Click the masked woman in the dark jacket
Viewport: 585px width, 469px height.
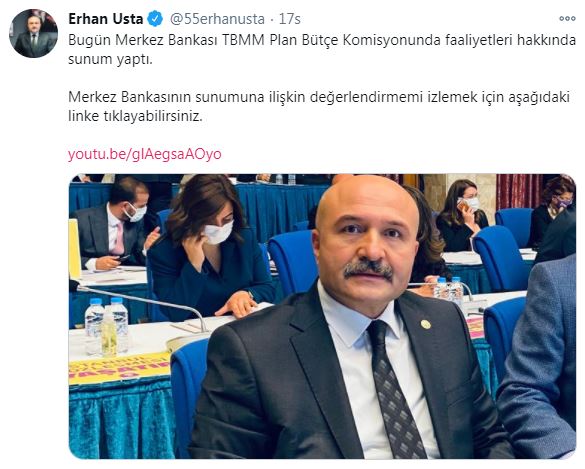tap(211, 248)
